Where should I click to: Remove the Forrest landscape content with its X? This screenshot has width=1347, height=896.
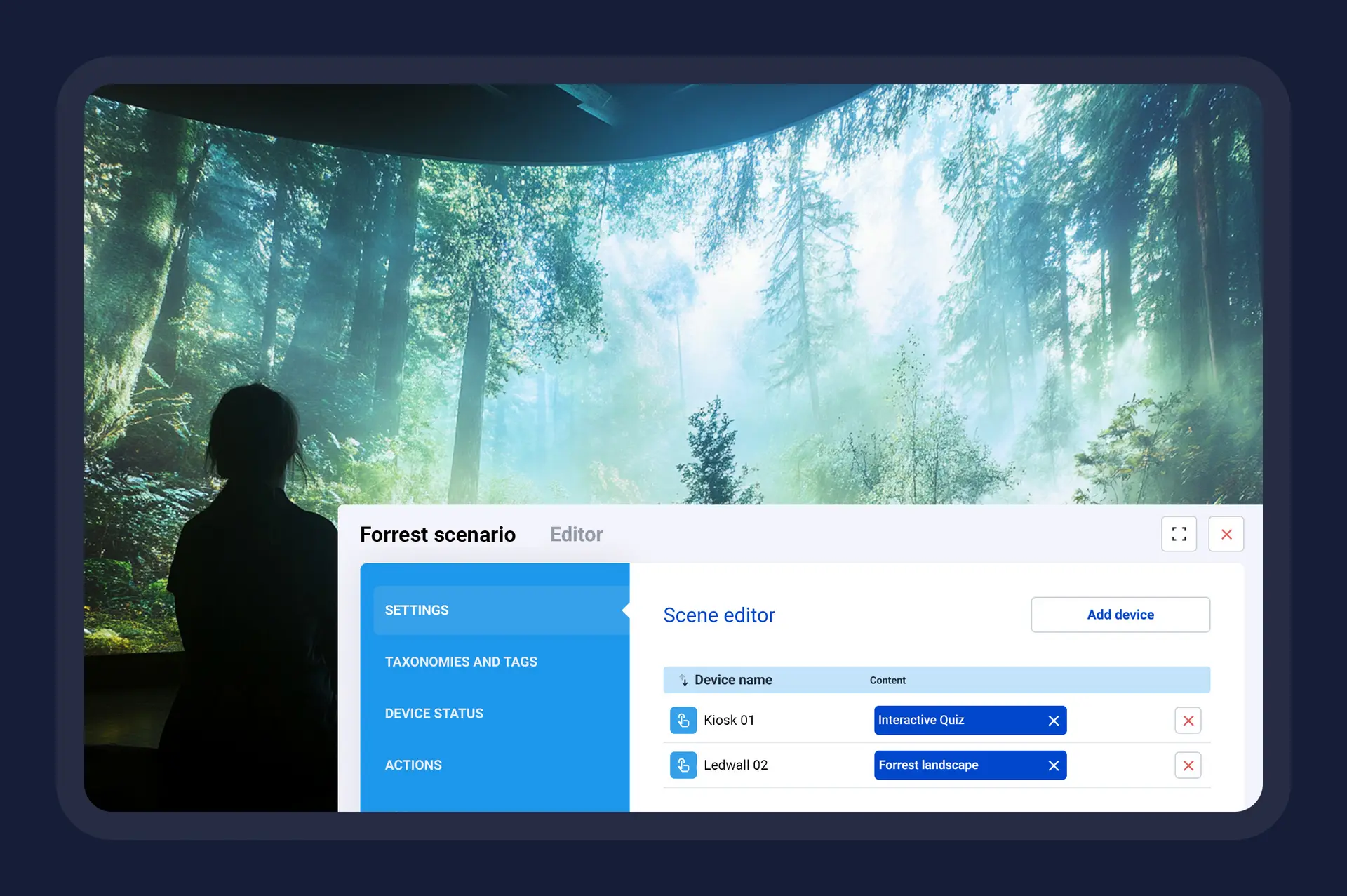tap(1054, 765)
